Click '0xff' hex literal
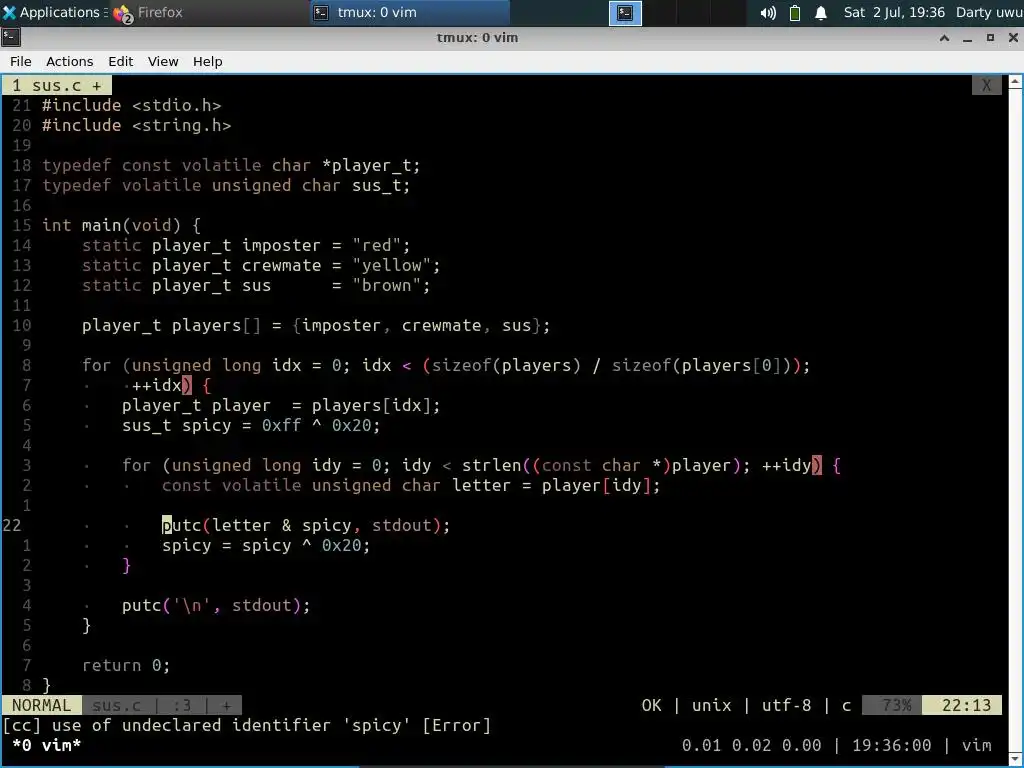The image size is (1024, 768). [x=281, y=425]
